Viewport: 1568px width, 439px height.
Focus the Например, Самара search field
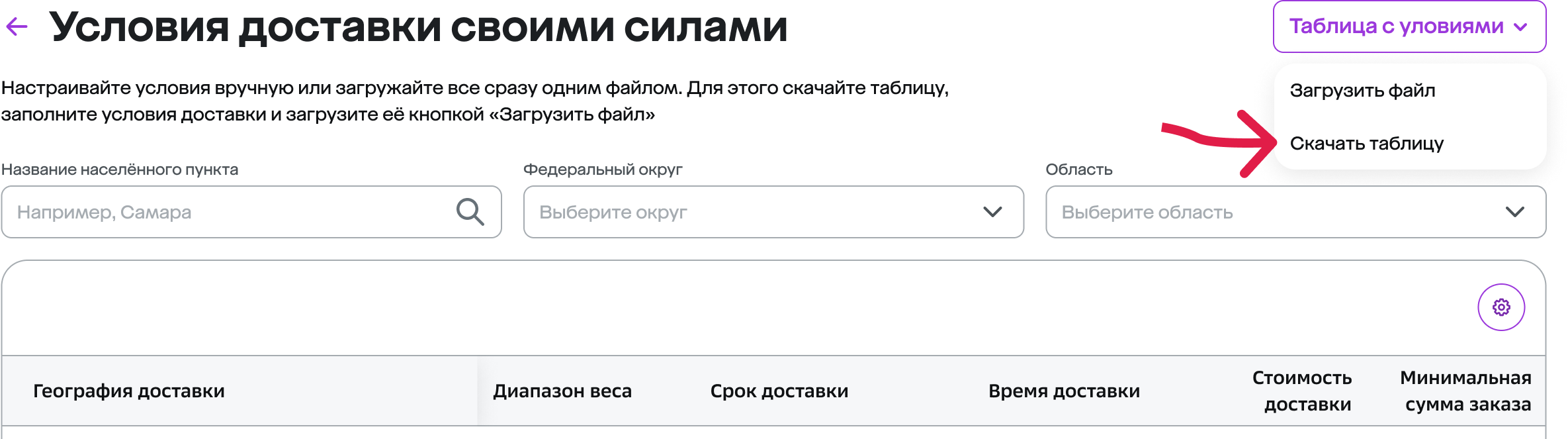click(x=251, y=212)
